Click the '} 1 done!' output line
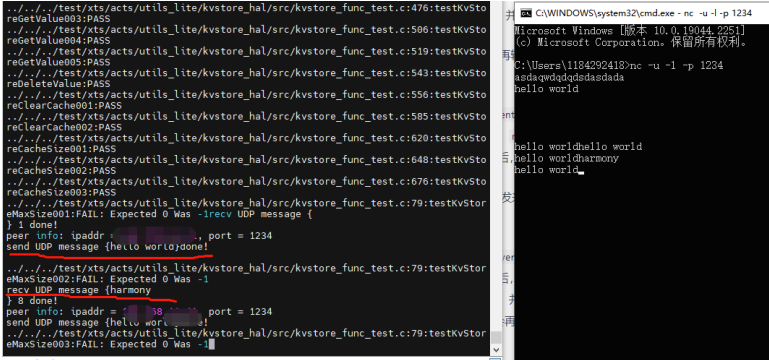This screenshot has width=769, height=360. [32, 225]
